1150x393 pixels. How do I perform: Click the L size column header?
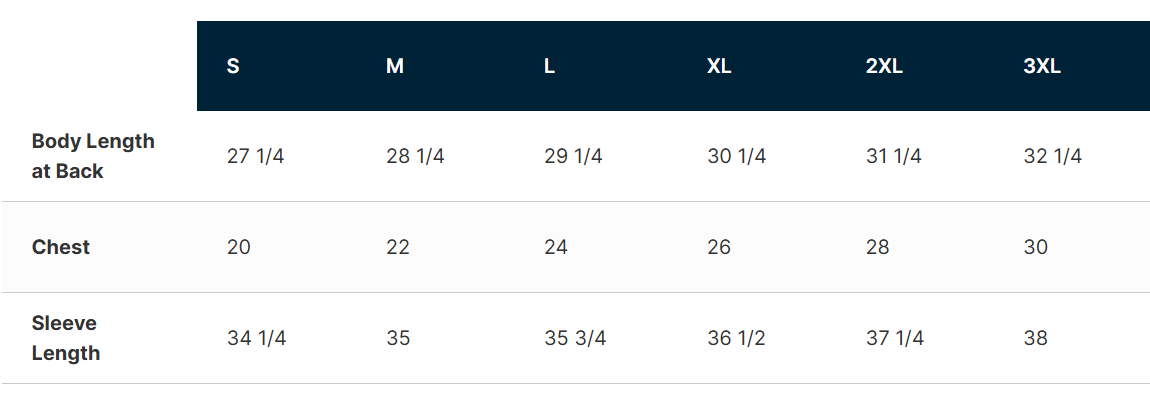[x=549, y=66]
